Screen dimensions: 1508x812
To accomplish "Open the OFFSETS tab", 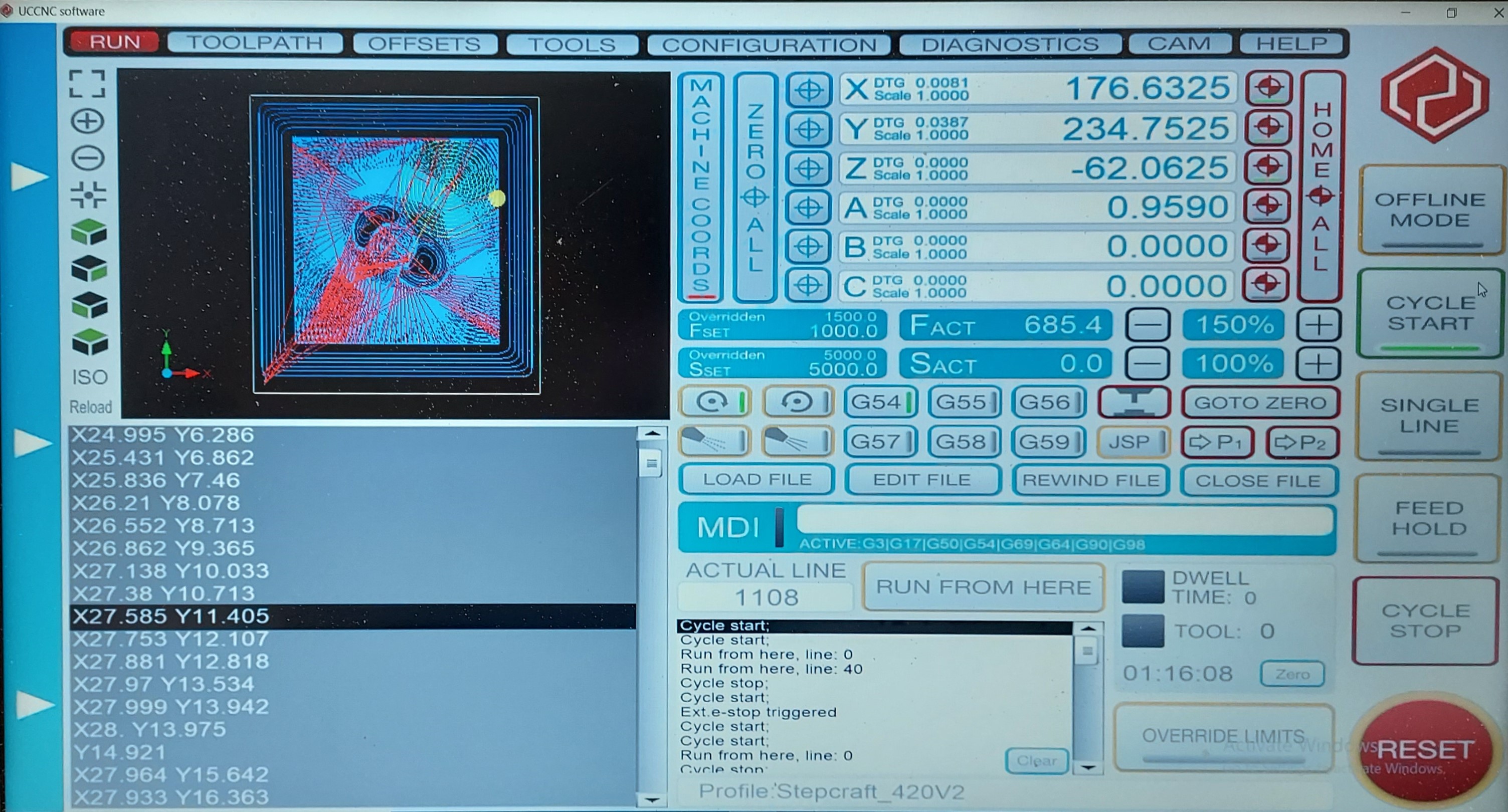I will click(425, 44).
